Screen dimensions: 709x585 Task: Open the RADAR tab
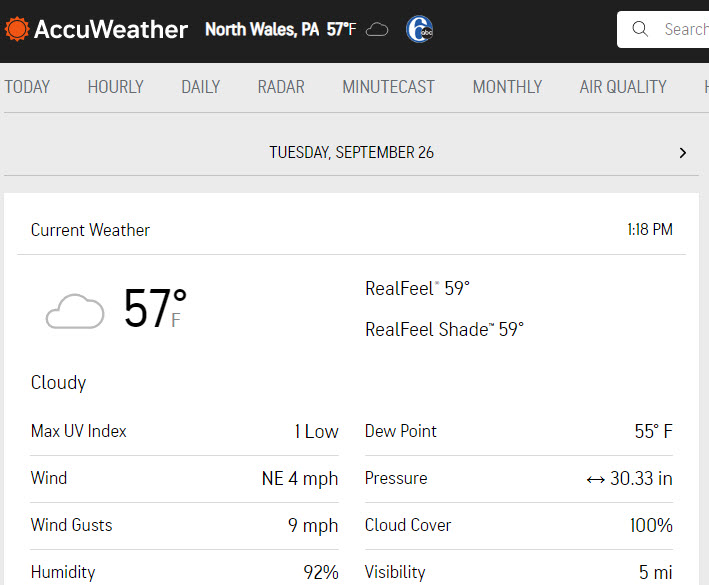coord(281,87)
